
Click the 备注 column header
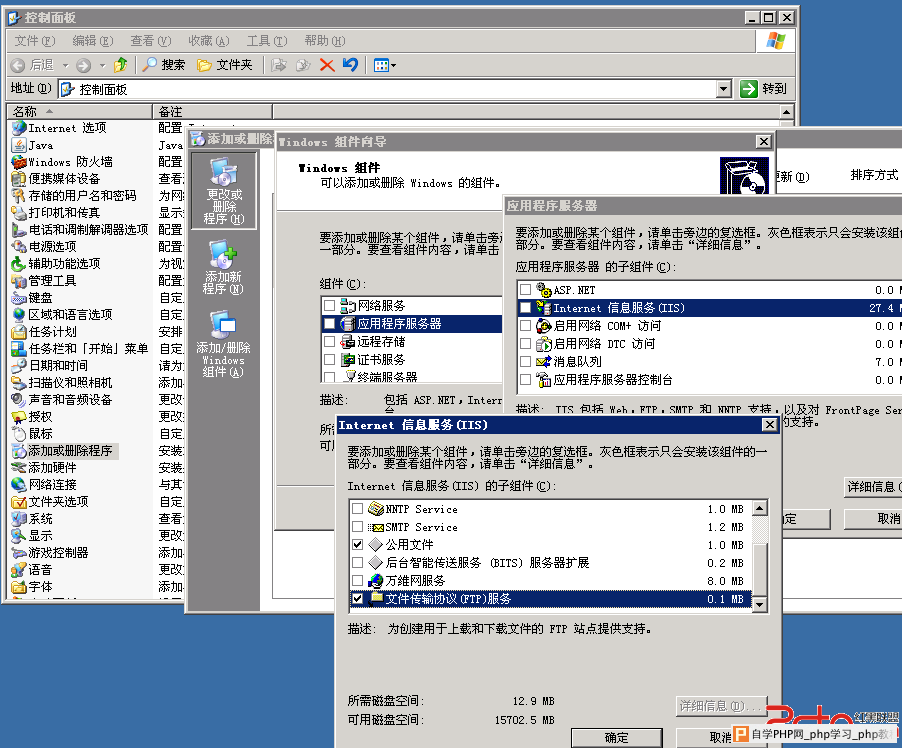coord(212,111)
